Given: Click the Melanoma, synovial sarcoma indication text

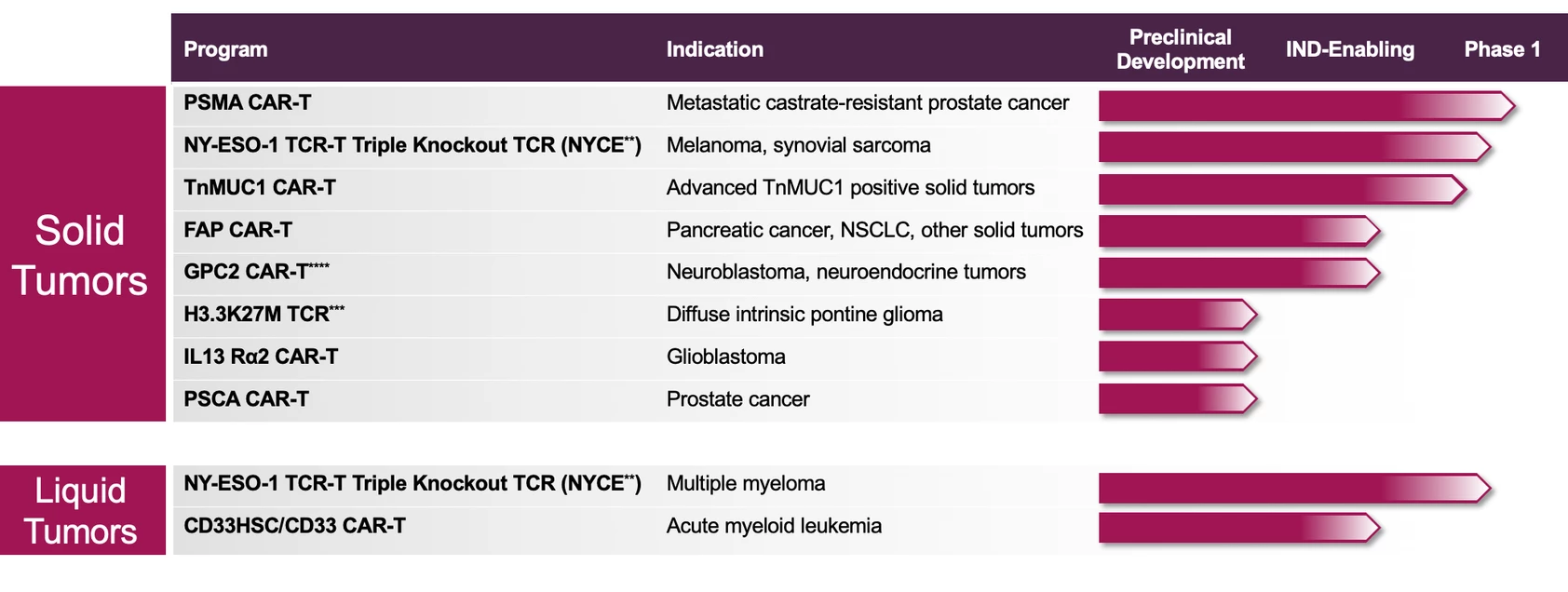Looking at the screenshot, I should [x=798, y=145].
